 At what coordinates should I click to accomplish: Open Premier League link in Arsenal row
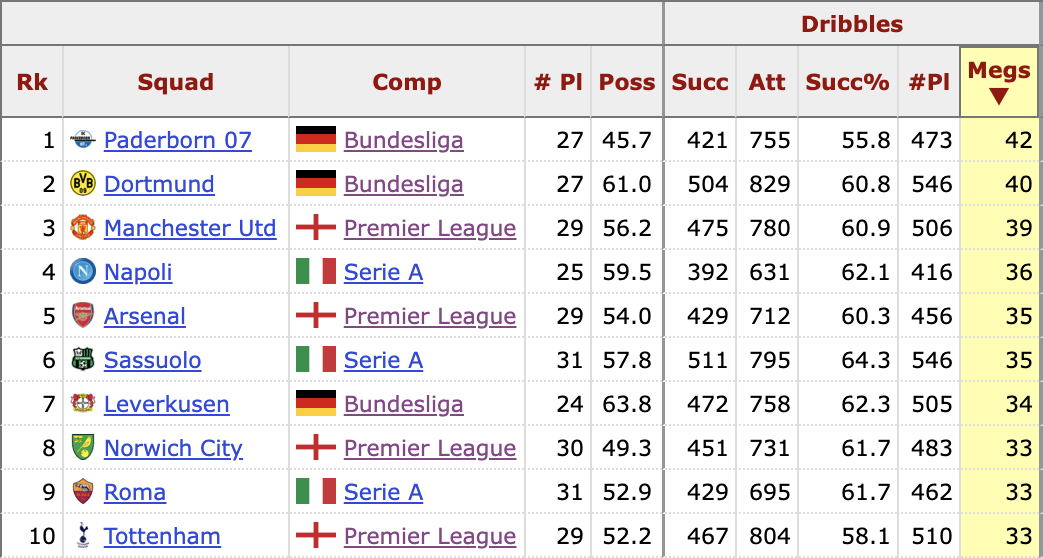tap(430, 316)
